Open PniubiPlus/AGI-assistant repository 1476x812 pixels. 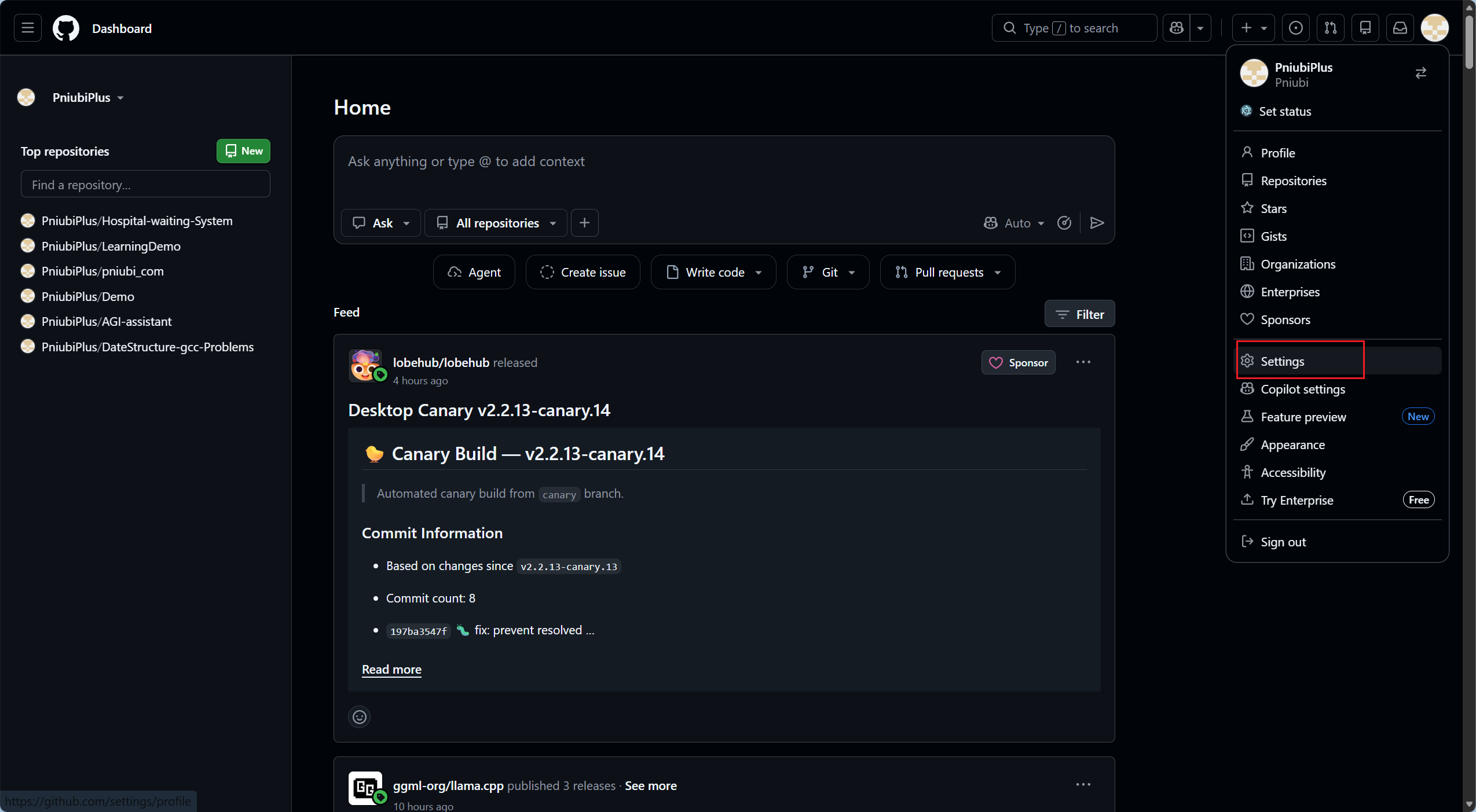pos(107,321)
